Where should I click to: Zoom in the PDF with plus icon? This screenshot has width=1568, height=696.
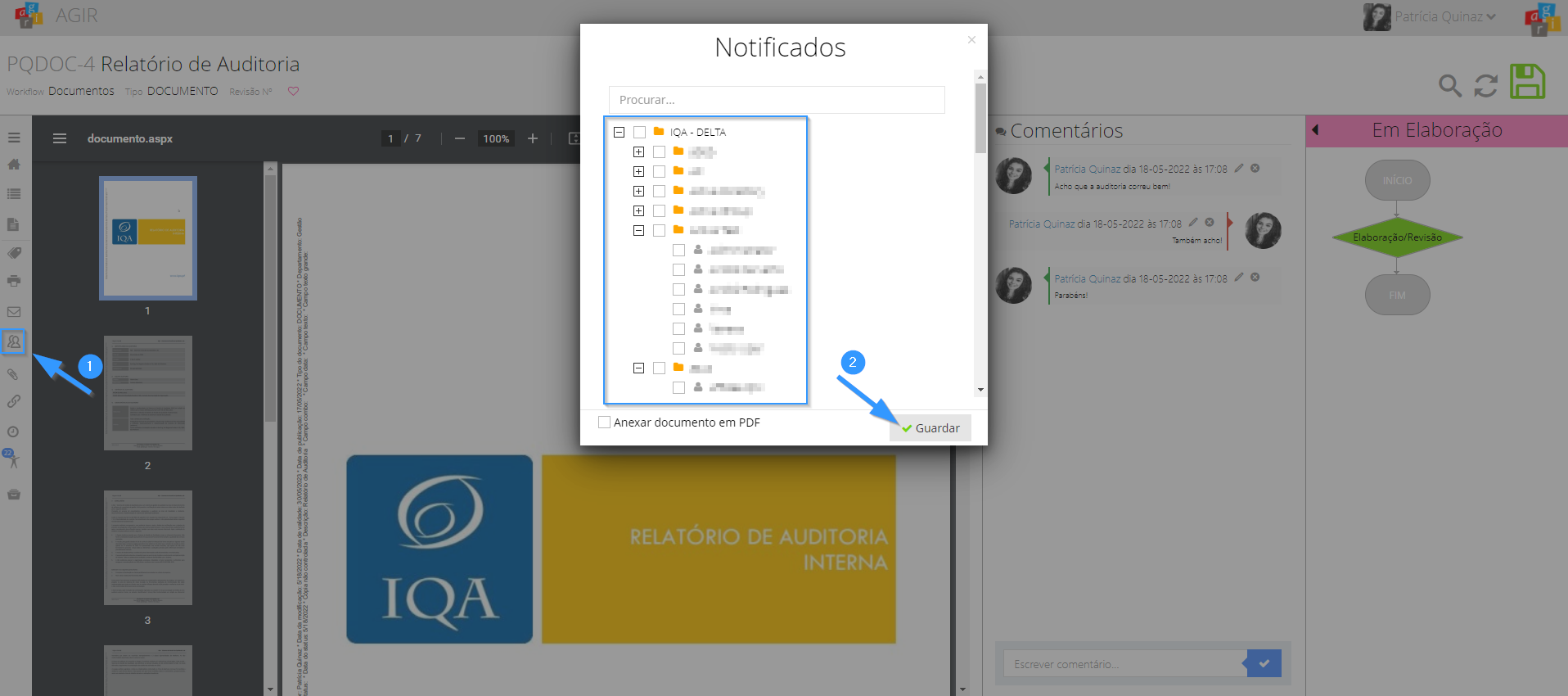(533, 138)
